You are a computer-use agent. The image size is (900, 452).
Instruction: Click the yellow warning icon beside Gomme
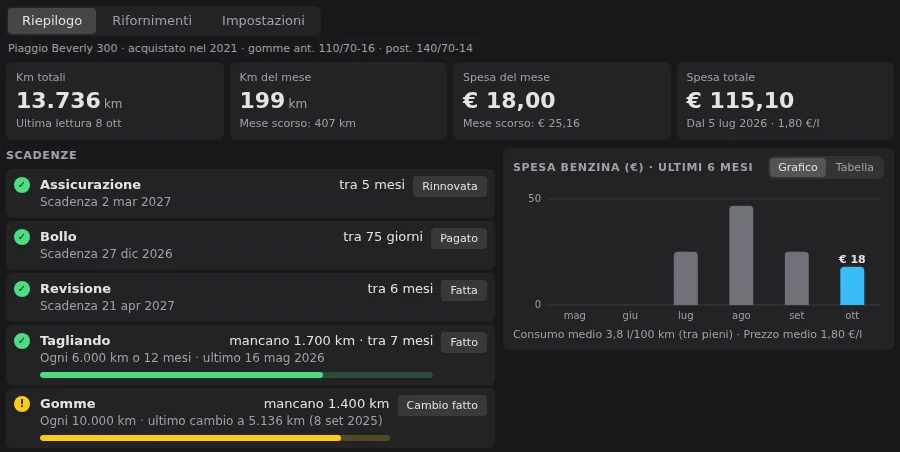22,404
